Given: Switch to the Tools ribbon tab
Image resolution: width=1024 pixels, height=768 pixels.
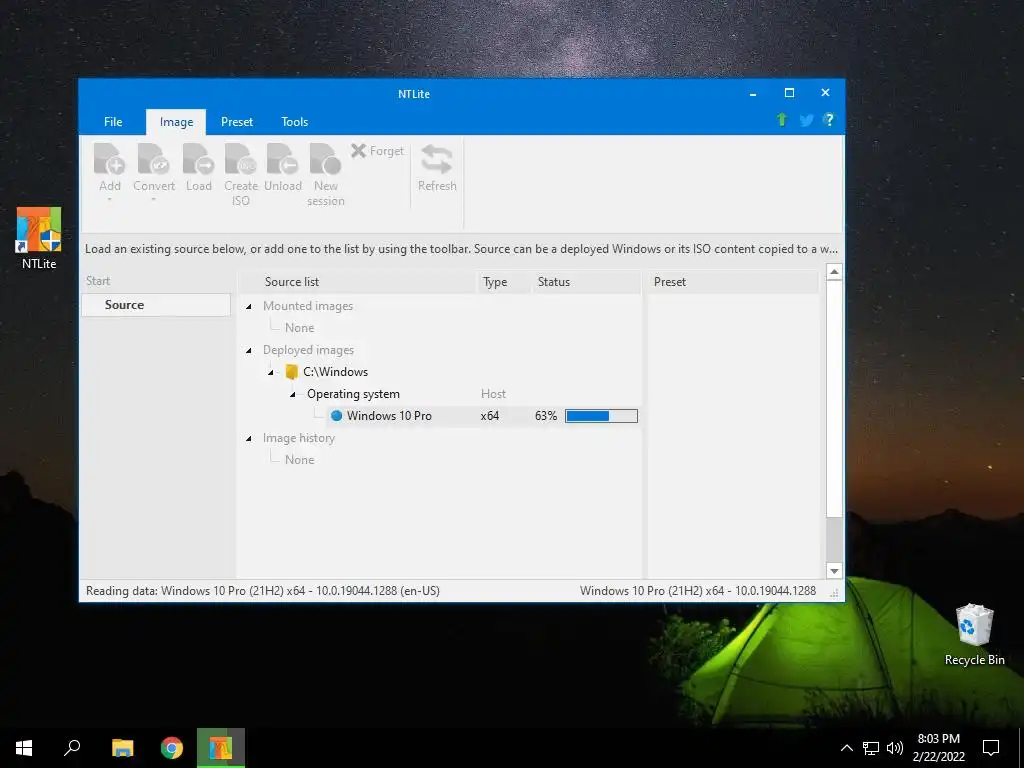Looking at the screenshot, I should [295, 122].
